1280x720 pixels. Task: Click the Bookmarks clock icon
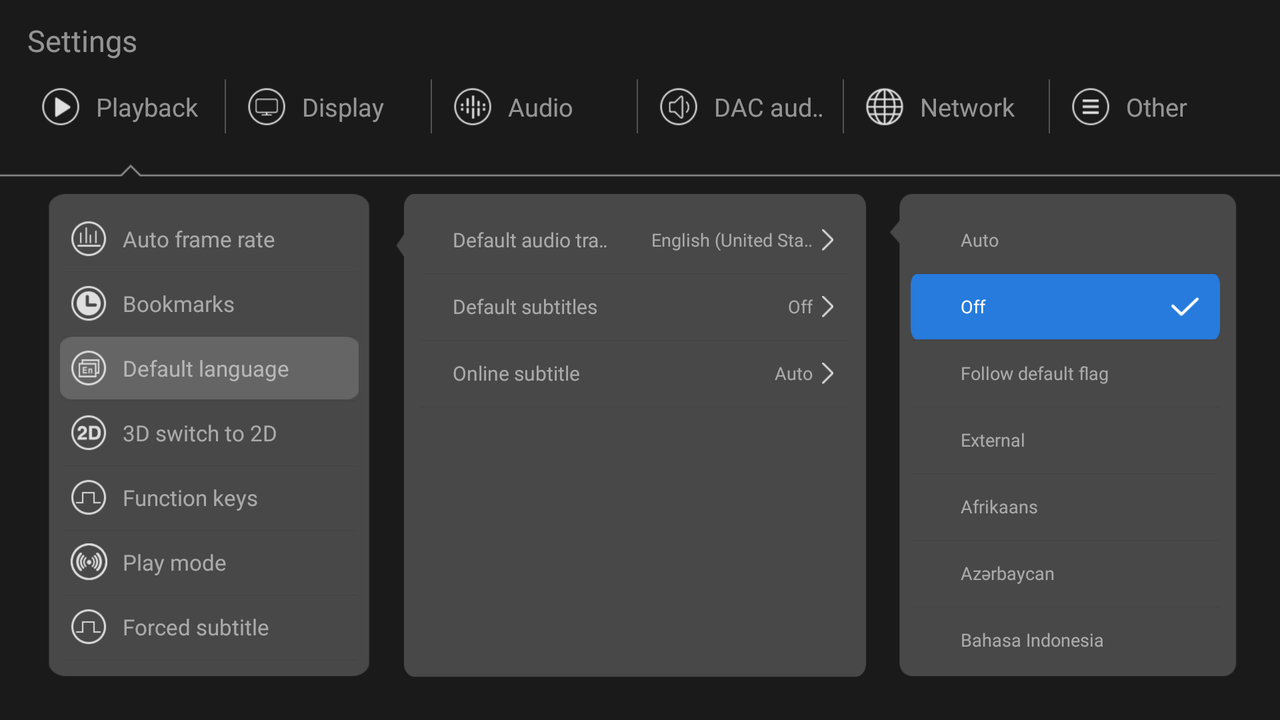pyautogui.click(x=89, y=304)
